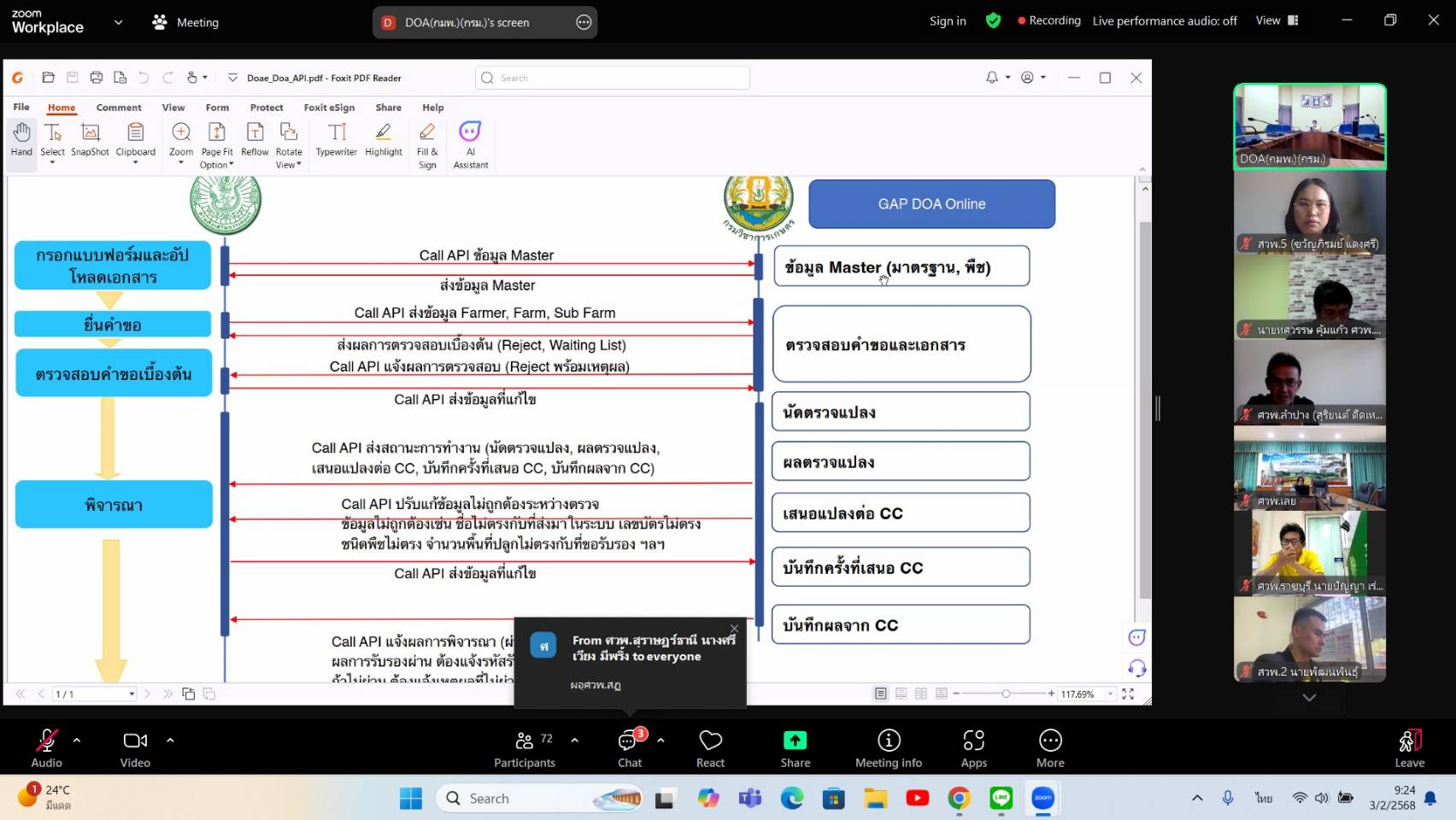Open the File menu
This screenshot has width=1456, height=820.
21,108
